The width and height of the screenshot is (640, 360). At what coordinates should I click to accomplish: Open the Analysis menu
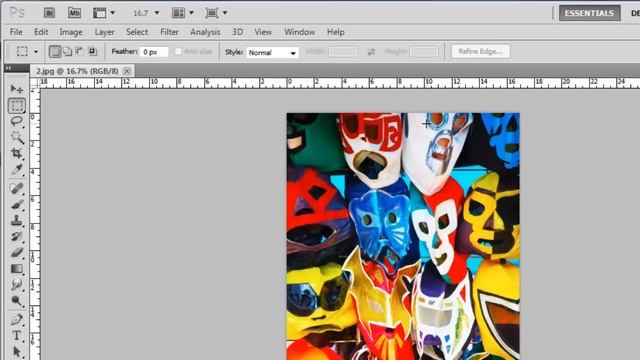pos(205,32)
